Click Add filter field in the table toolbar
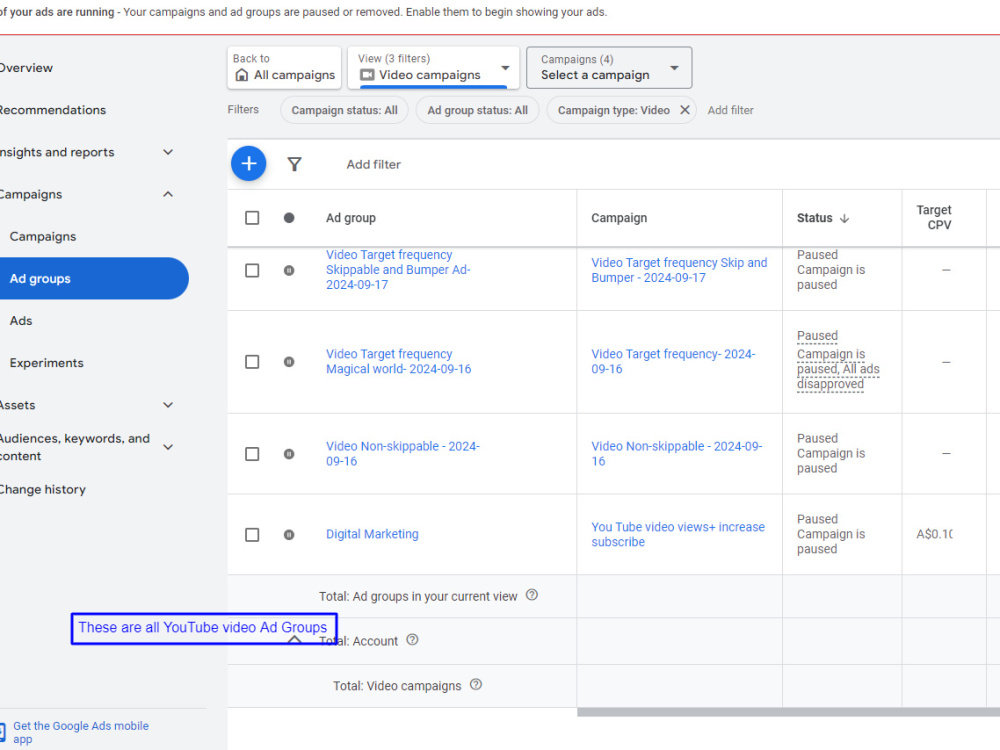Image resolution: width=1000 pixels, height=750 pixels. [374, 164]
